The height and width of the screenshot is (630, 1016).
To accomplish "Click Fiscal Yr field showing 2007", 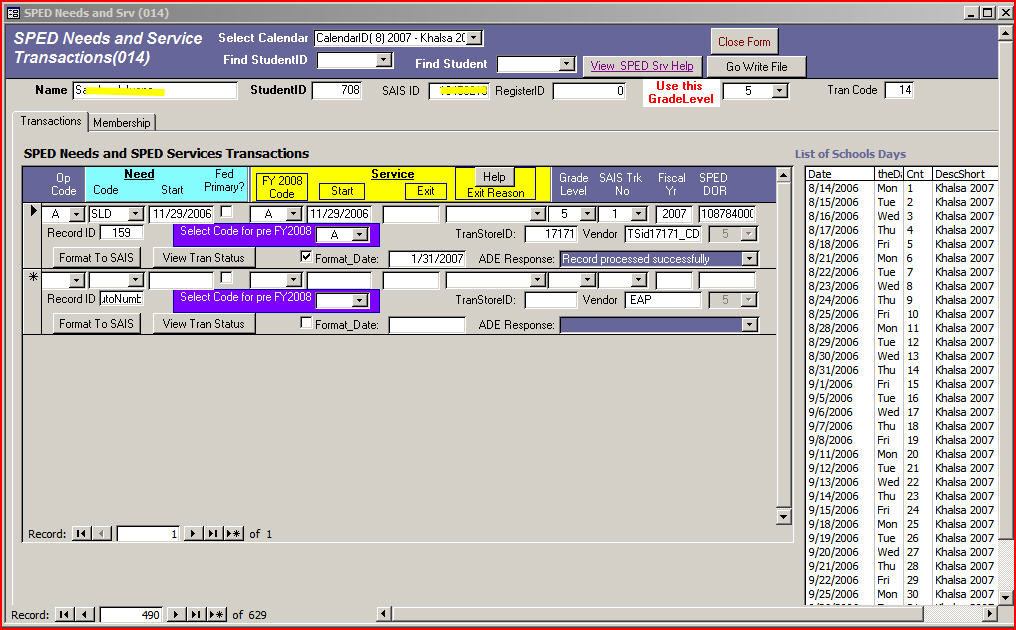I will [674, 213].
